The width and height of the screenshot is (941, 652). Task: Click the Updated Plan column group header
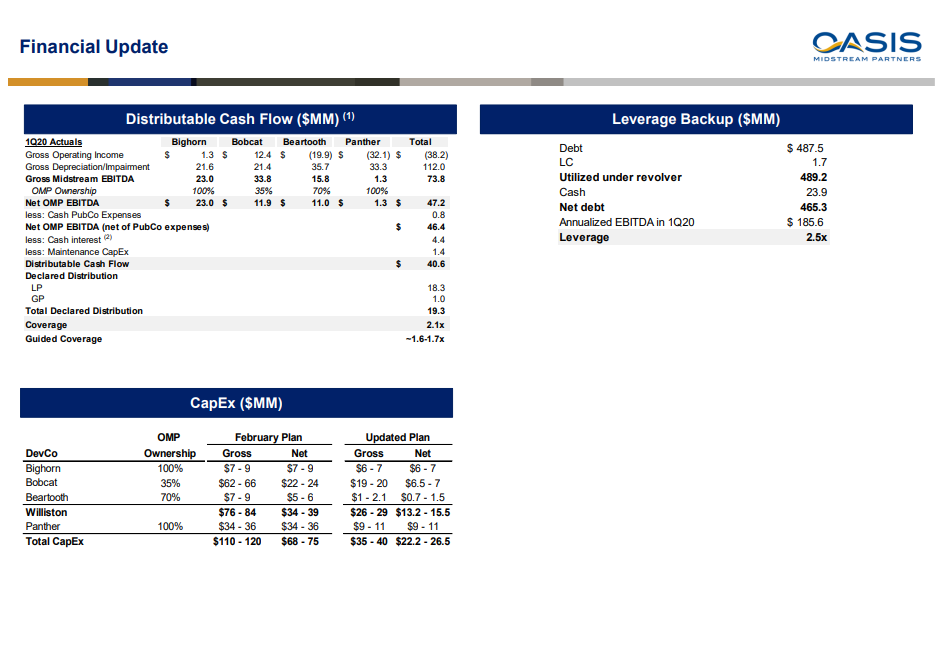398,437
